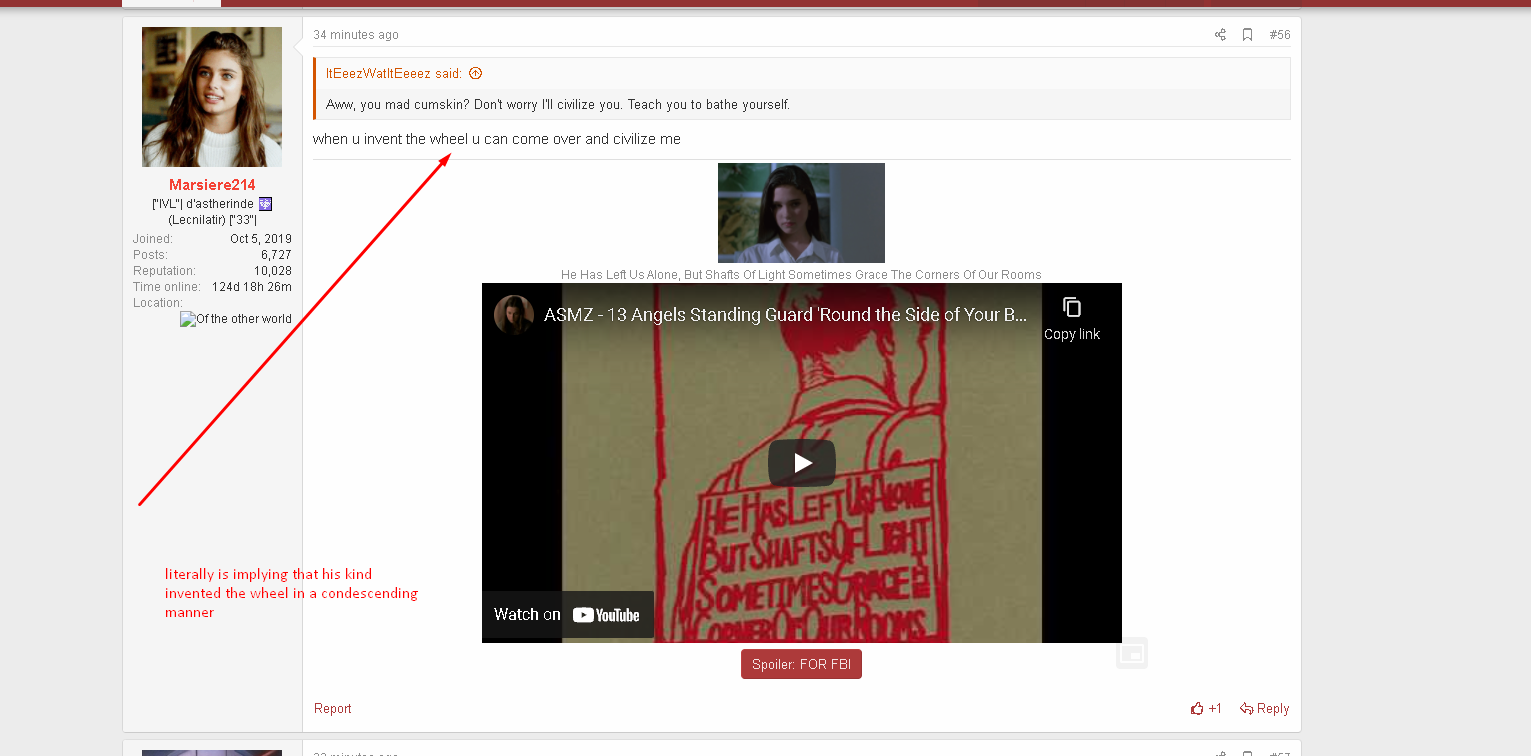This screenshot has height=756, width=1531.
Task: Click the reputation value 10,028
Action: (273, 271)
